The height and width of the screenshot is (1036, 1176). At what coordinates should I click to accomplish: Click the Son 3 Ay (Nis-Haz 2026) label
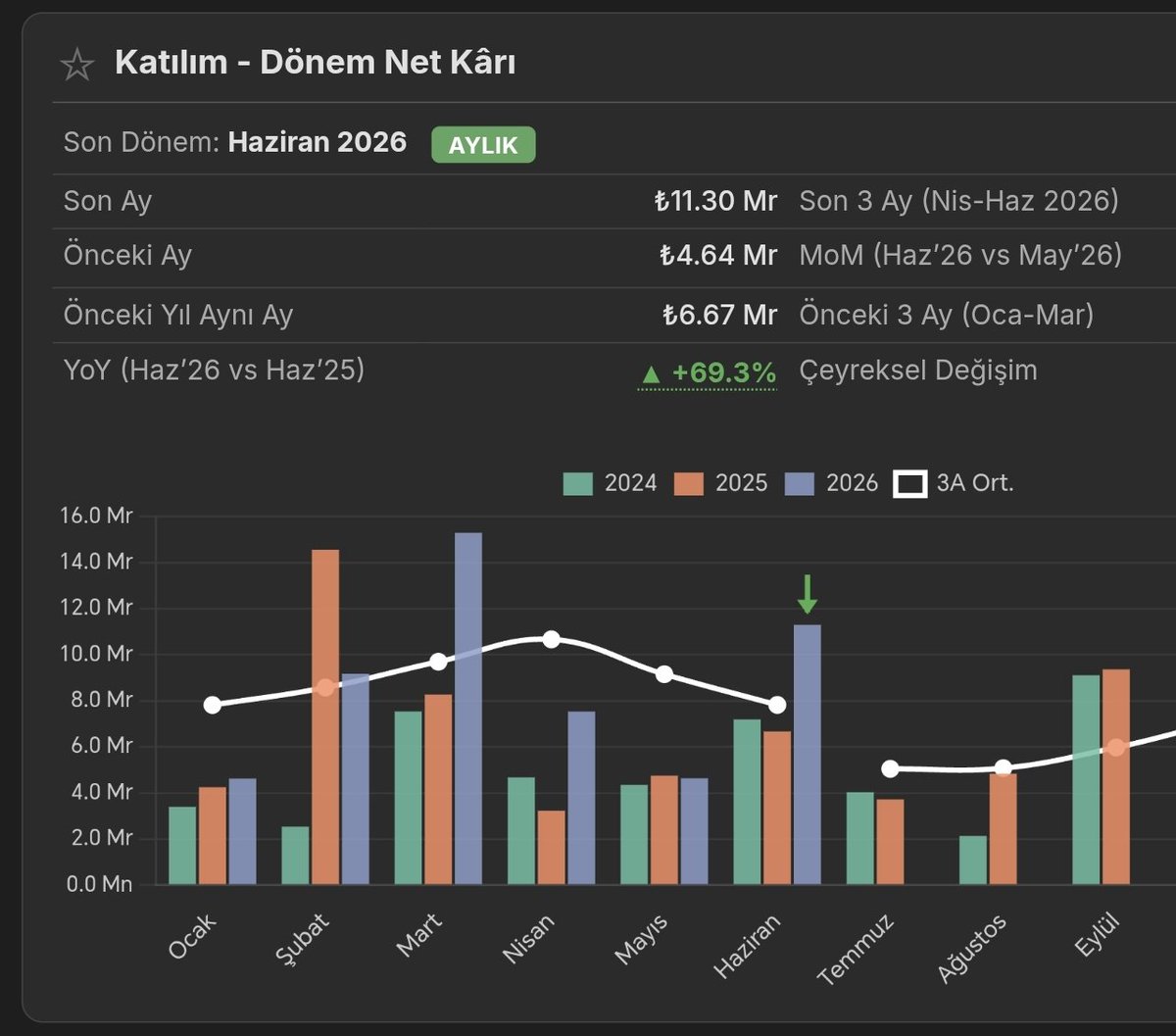point(958,202)
